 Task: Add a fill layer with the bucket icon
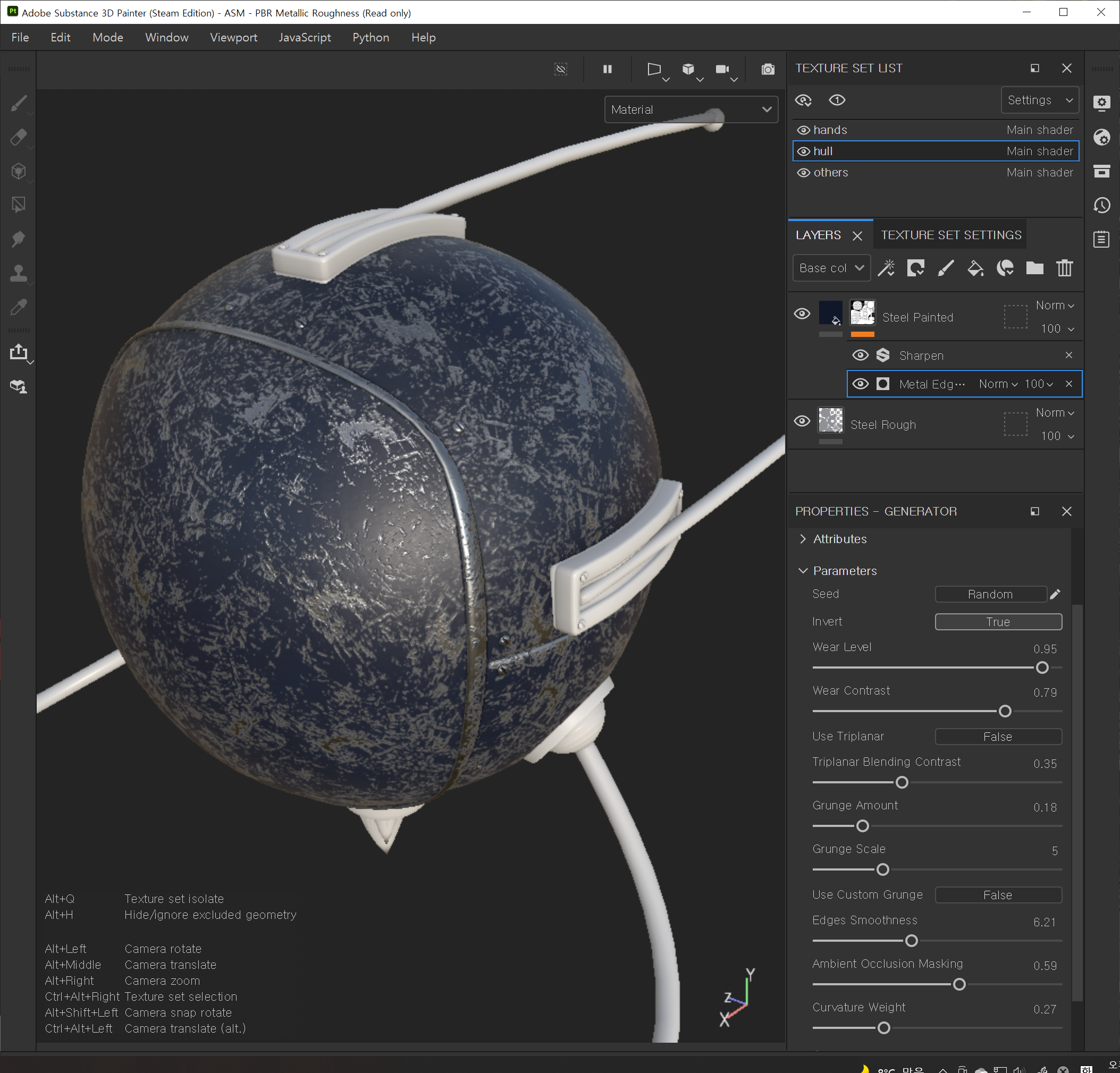975,268
